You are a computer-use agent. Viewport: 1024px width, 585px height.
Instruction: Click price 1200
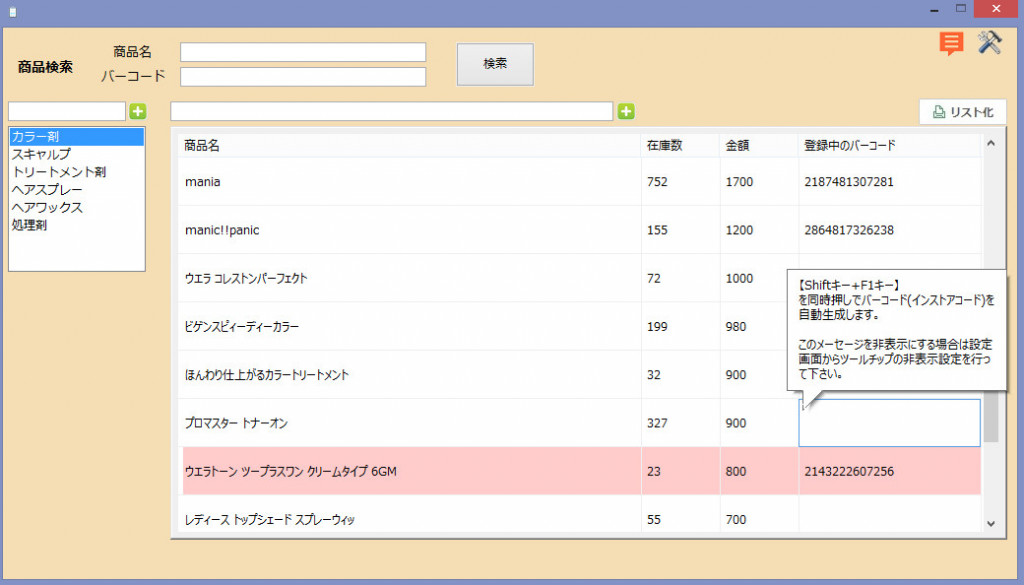(x=739, y=230)
